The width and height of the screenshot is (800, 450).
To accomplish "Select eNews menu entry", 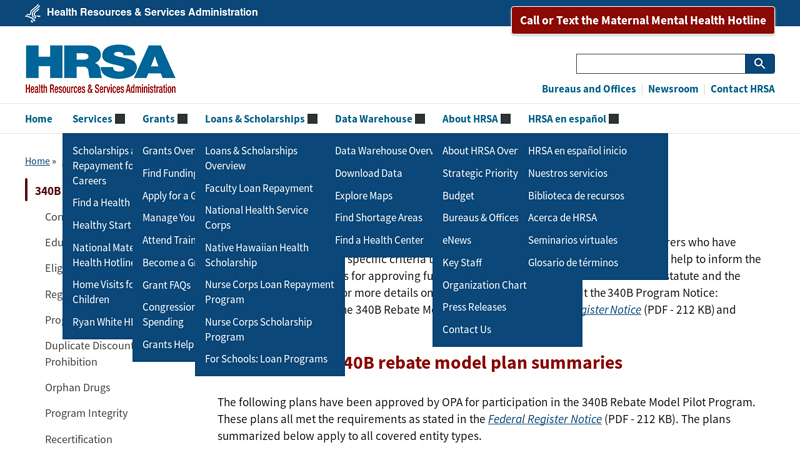I will pos(457,240).
